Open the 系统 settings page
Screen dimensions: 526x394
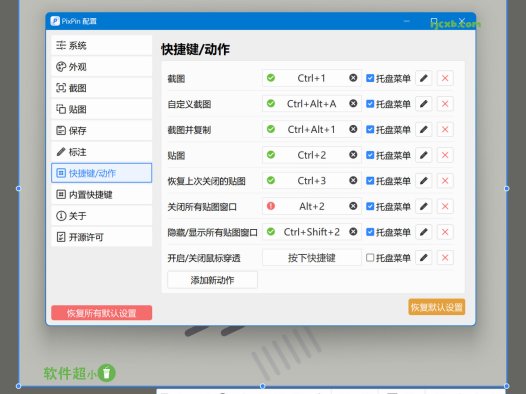click(x=102, y=45)
